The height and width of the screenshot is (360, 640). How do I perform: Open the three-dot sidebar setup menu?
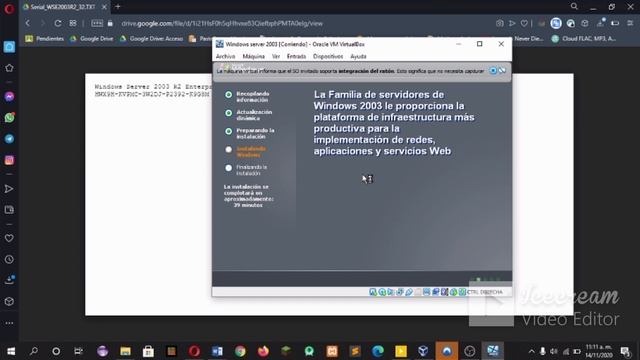tap(9, 323)
